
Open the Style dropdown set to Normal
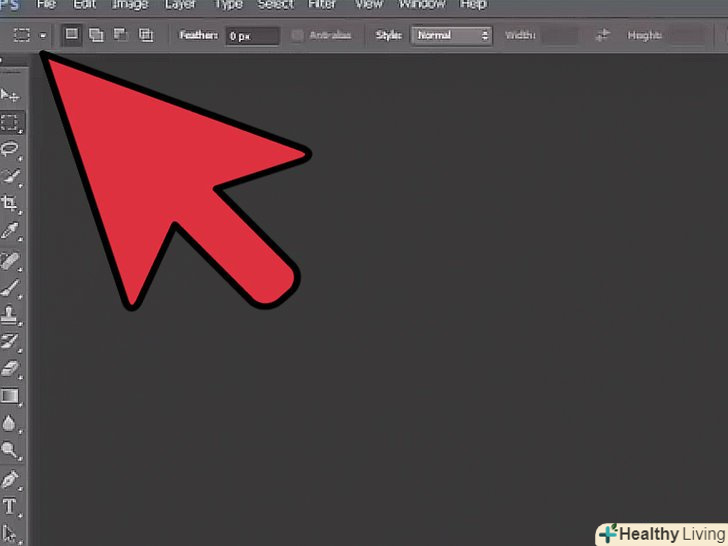pyautogui.click(x=451, y=35)
